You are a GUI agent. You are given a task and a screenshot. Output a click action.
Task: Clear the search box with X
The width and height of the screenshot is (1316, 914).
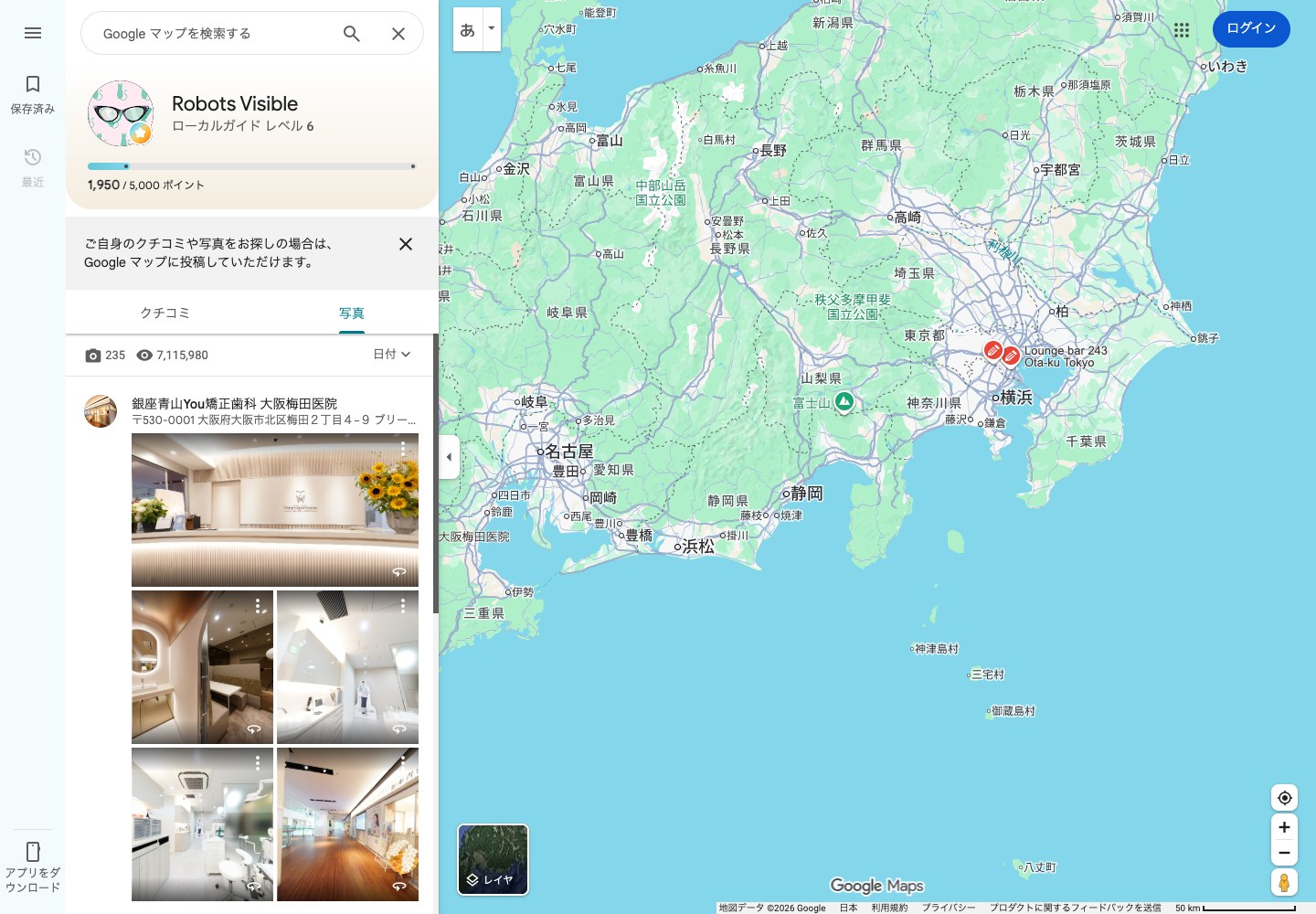[x=398, y=34]
